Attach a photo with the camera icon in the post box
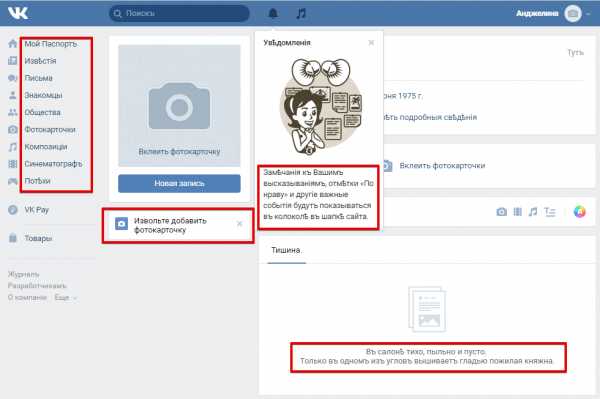 [x=501, y=212]
